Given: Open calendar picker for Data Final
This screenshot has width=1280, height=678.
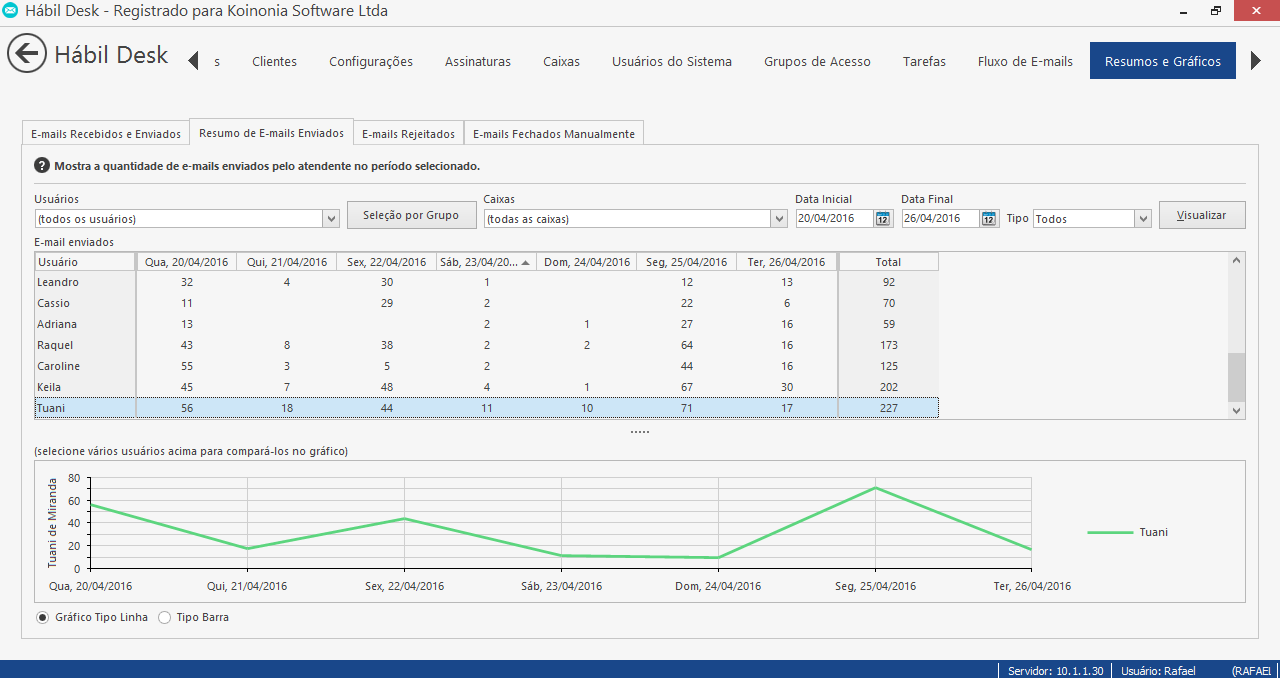Looking at the screenshot, I should pos(989,219).
